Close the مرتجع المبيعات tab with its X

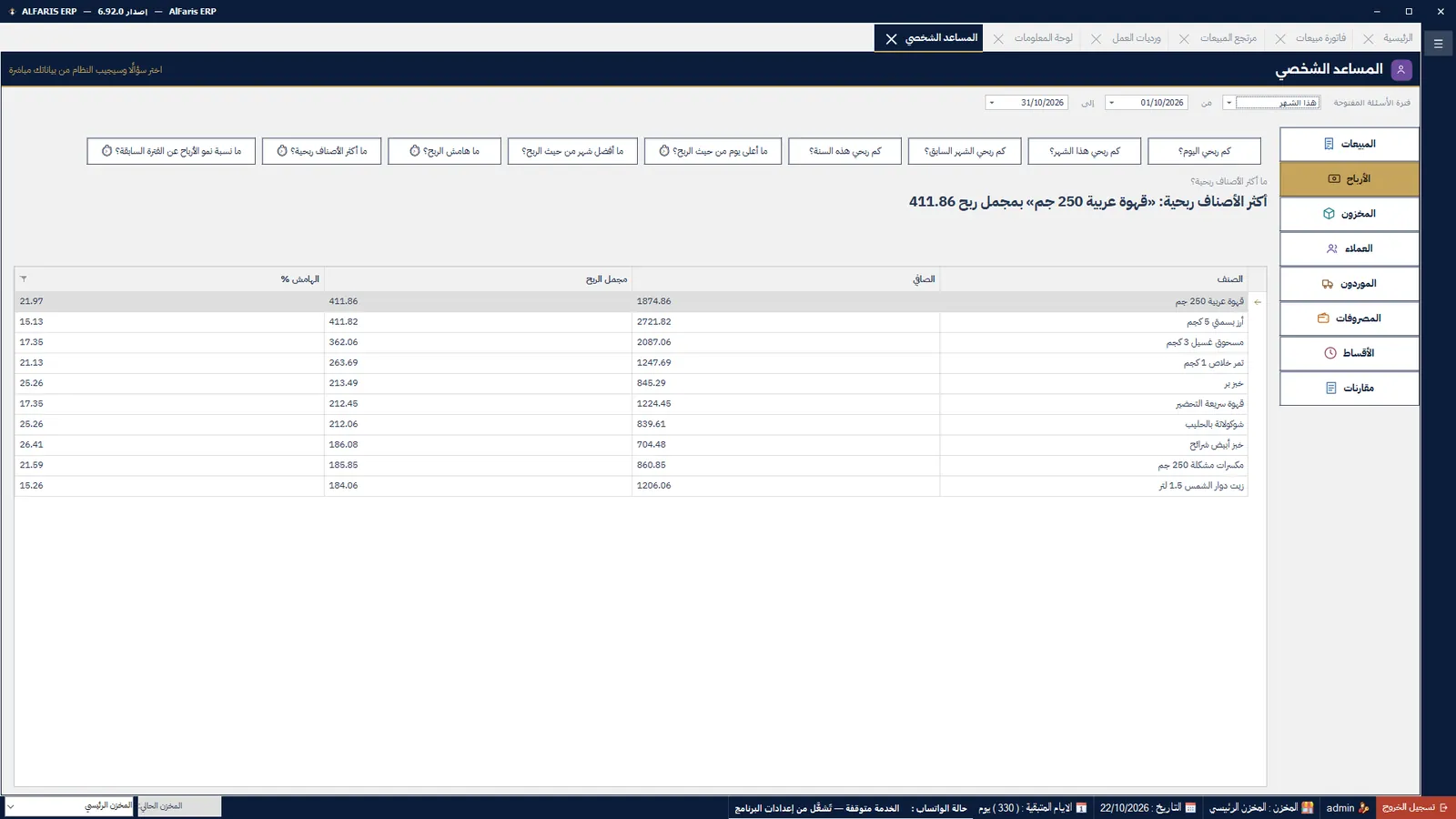(1184, 38)
